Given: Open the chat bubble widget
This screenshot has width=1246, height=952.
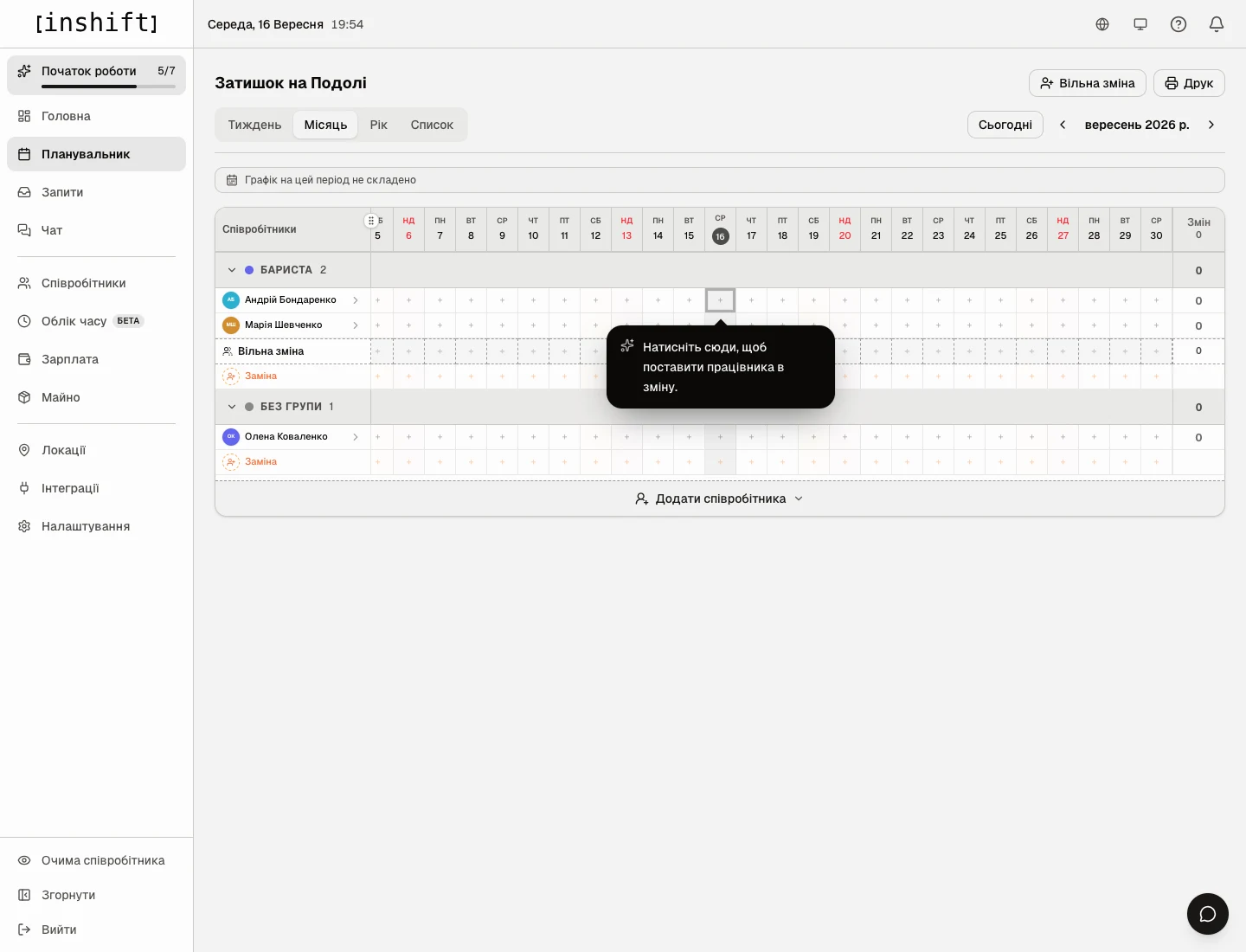Looking at the screenshot, I should [1208, 914].
